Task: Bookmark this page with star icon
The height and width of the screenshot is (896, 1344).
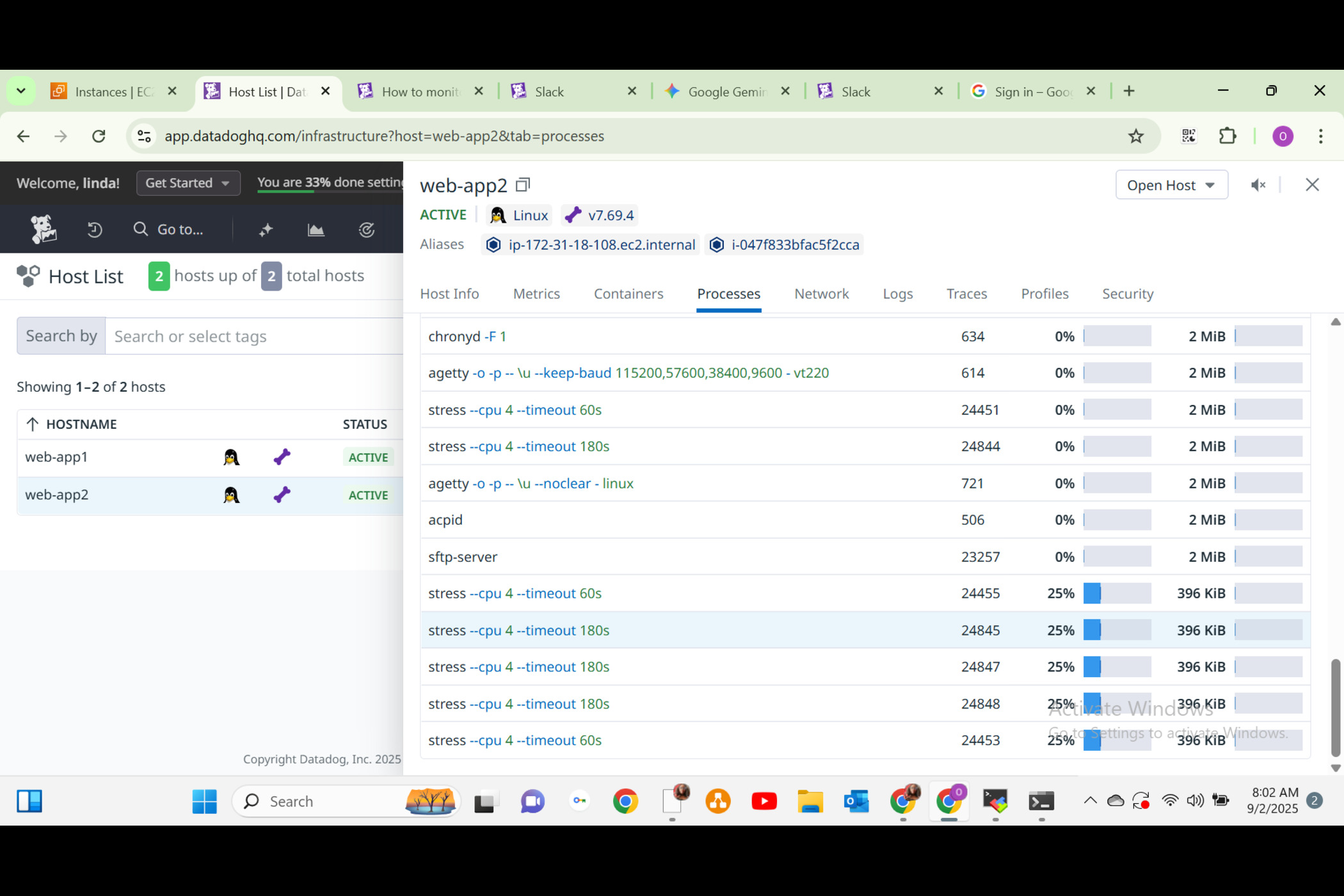Action: tap(1136, 136)
